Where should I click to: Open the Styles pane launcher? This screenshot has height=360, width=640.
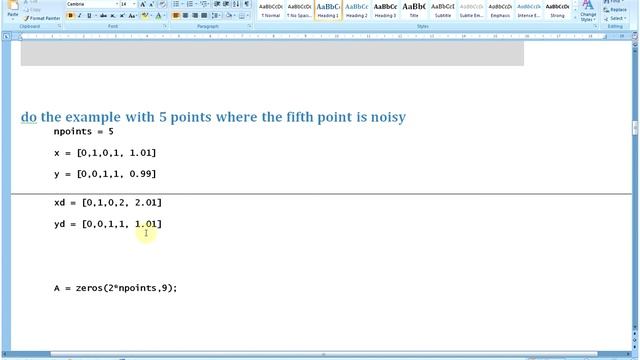coord(596,26)
